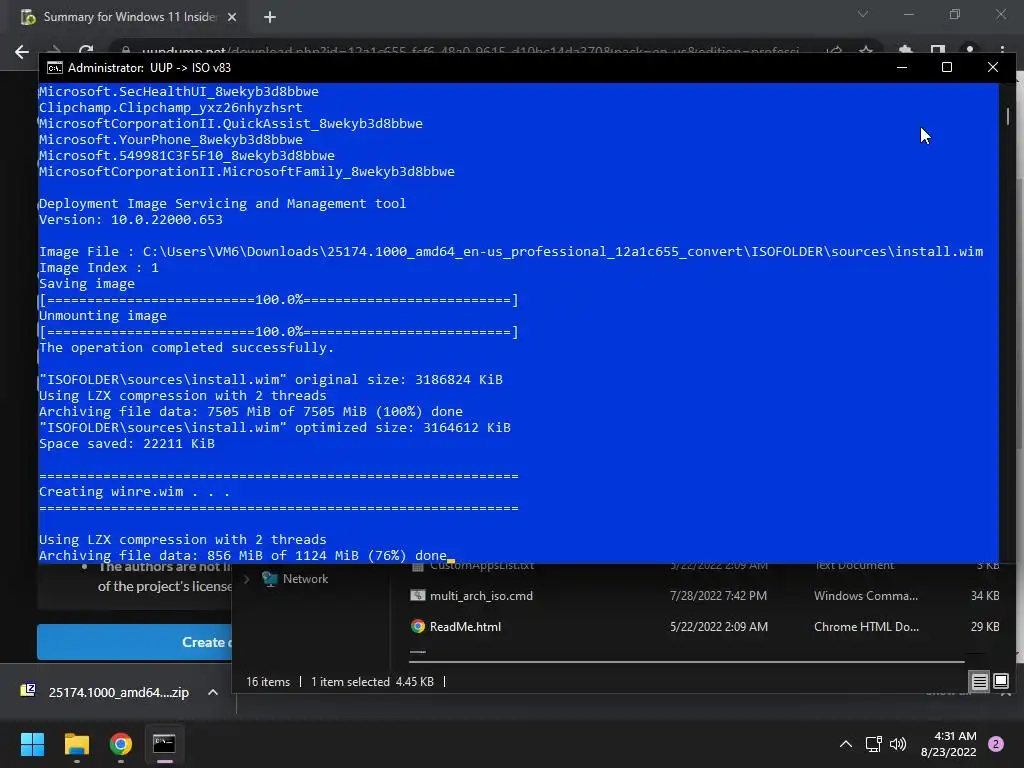Click the zip file icon in downloads bar
Screen dimensions: 1024x768
(28, 690)
